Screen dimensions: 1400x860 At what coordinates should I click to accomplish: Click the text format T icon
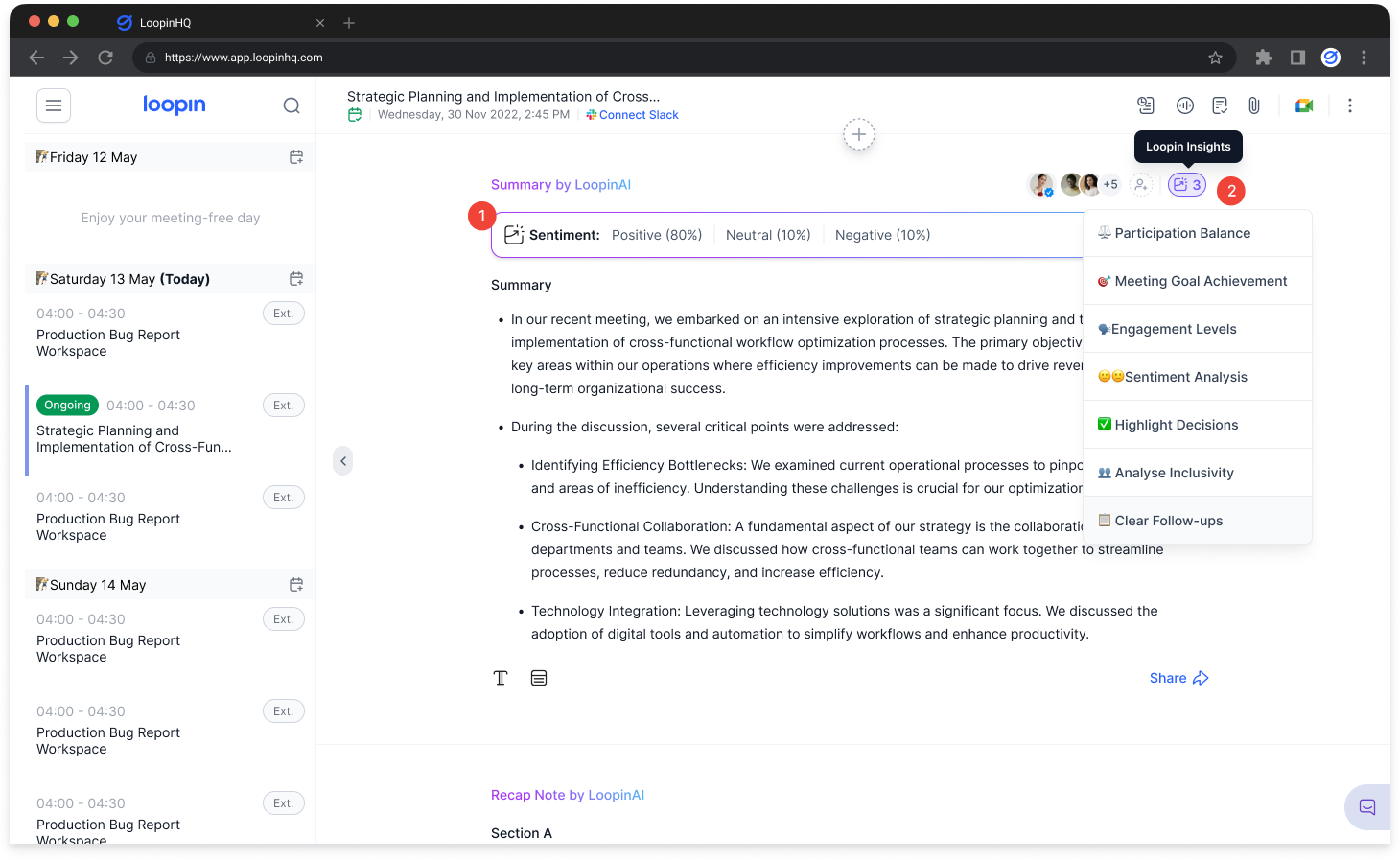click(x=501, y=678)
